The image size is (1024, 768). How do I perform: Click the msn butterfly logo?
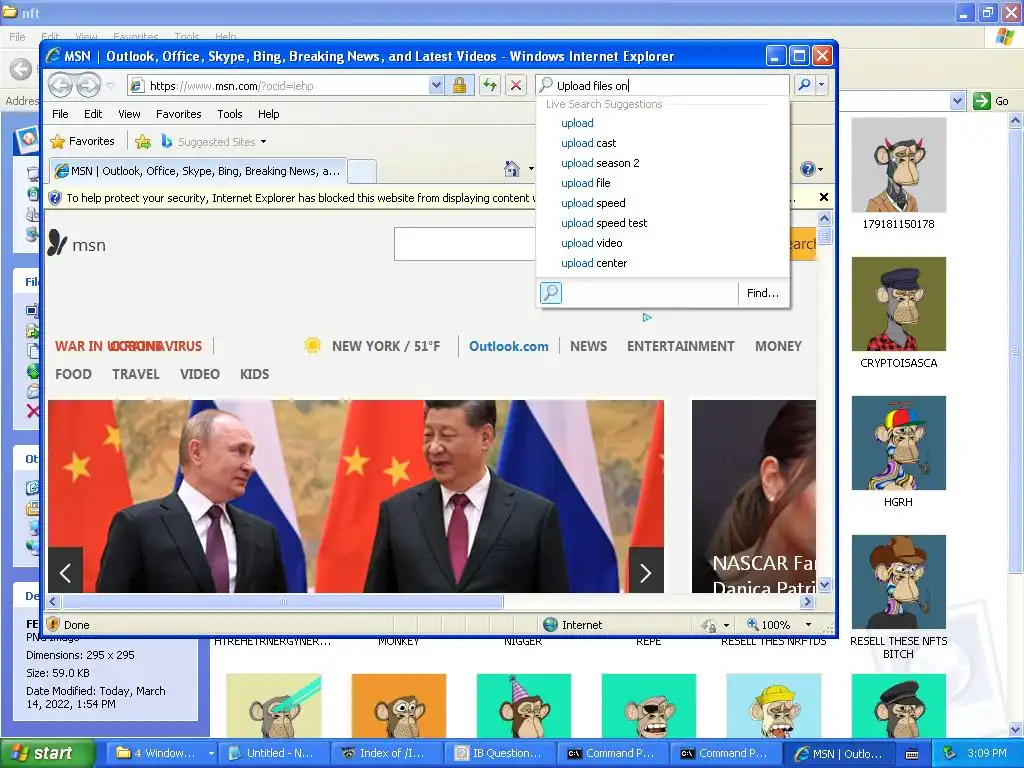(57, 243)
